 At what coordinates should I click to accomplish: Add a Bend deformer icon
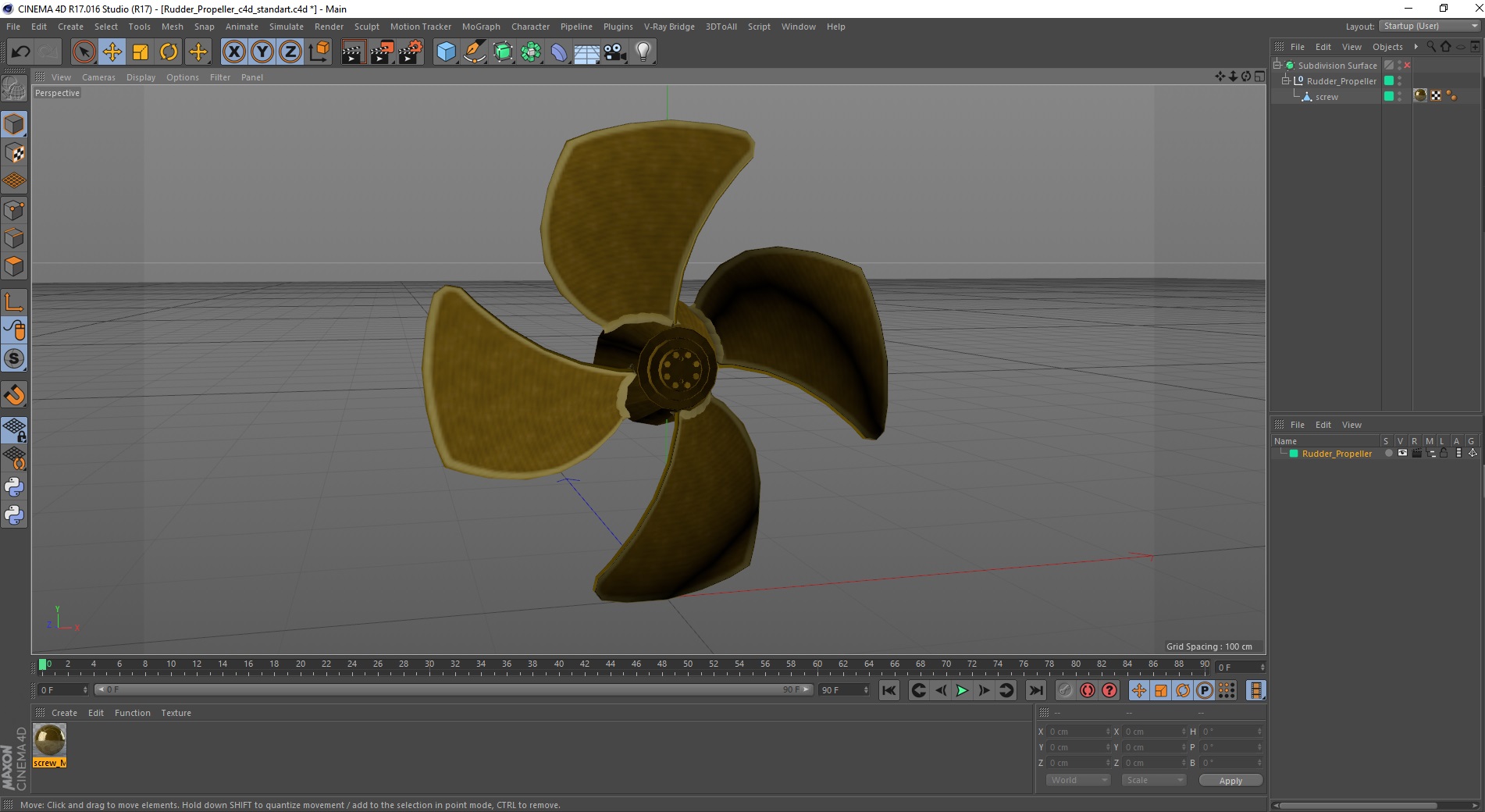tap(559, 52)
